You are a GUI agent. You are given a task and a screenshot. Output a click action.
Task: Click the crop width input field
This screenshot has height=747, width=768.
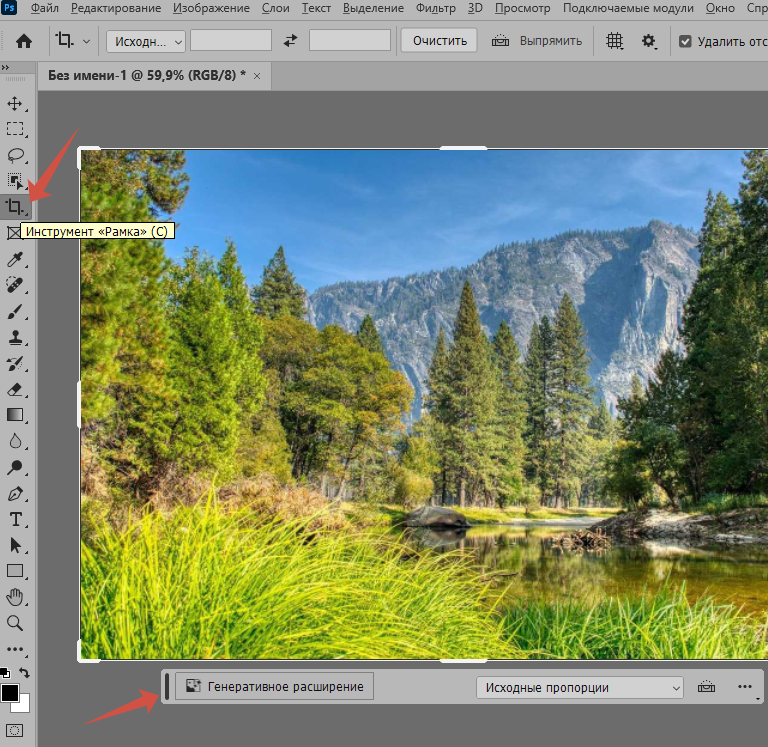click(231, 40)
